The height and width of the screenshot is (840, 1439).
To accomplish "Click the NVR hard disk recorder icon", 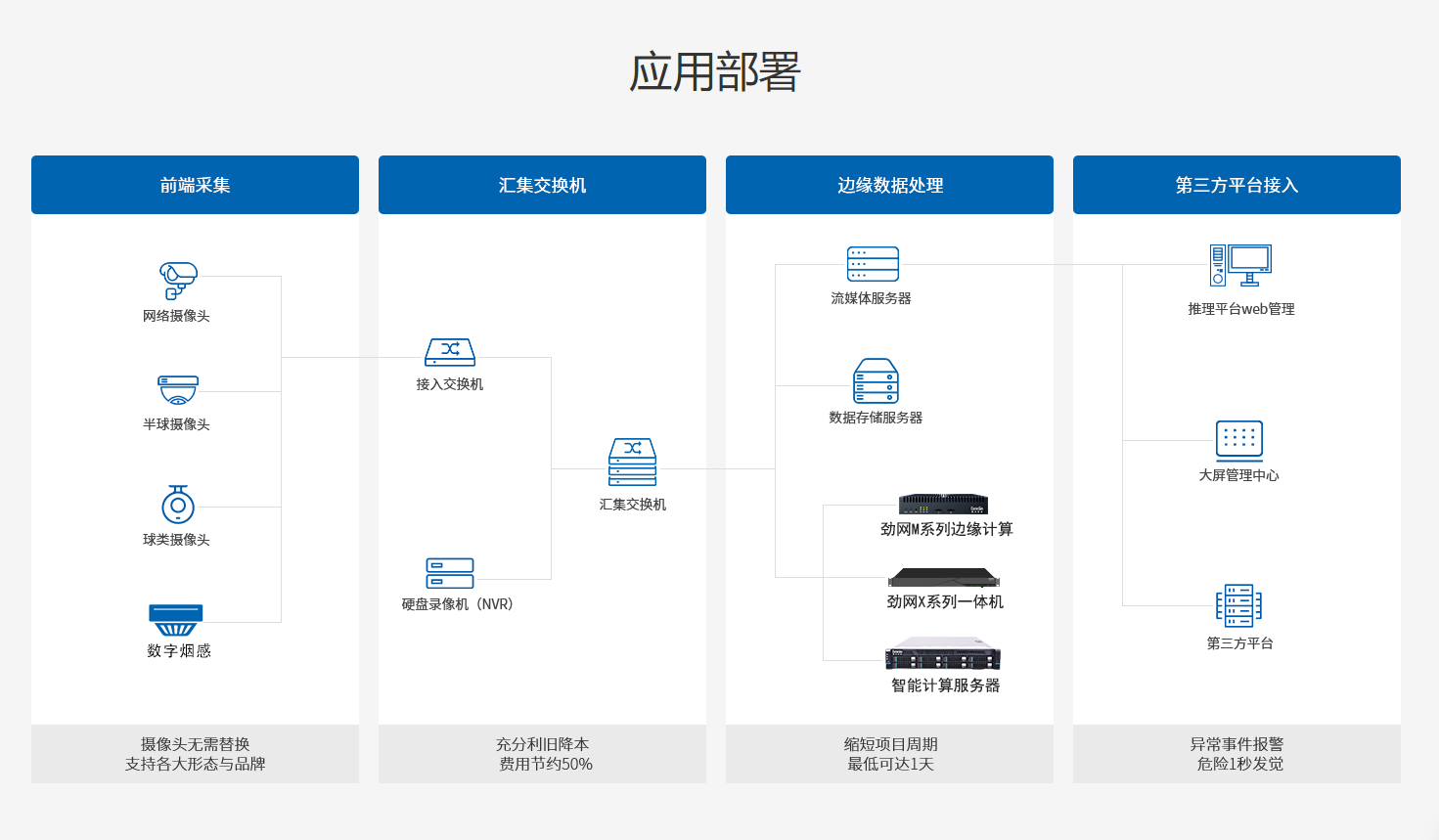I will coord(450,573).
